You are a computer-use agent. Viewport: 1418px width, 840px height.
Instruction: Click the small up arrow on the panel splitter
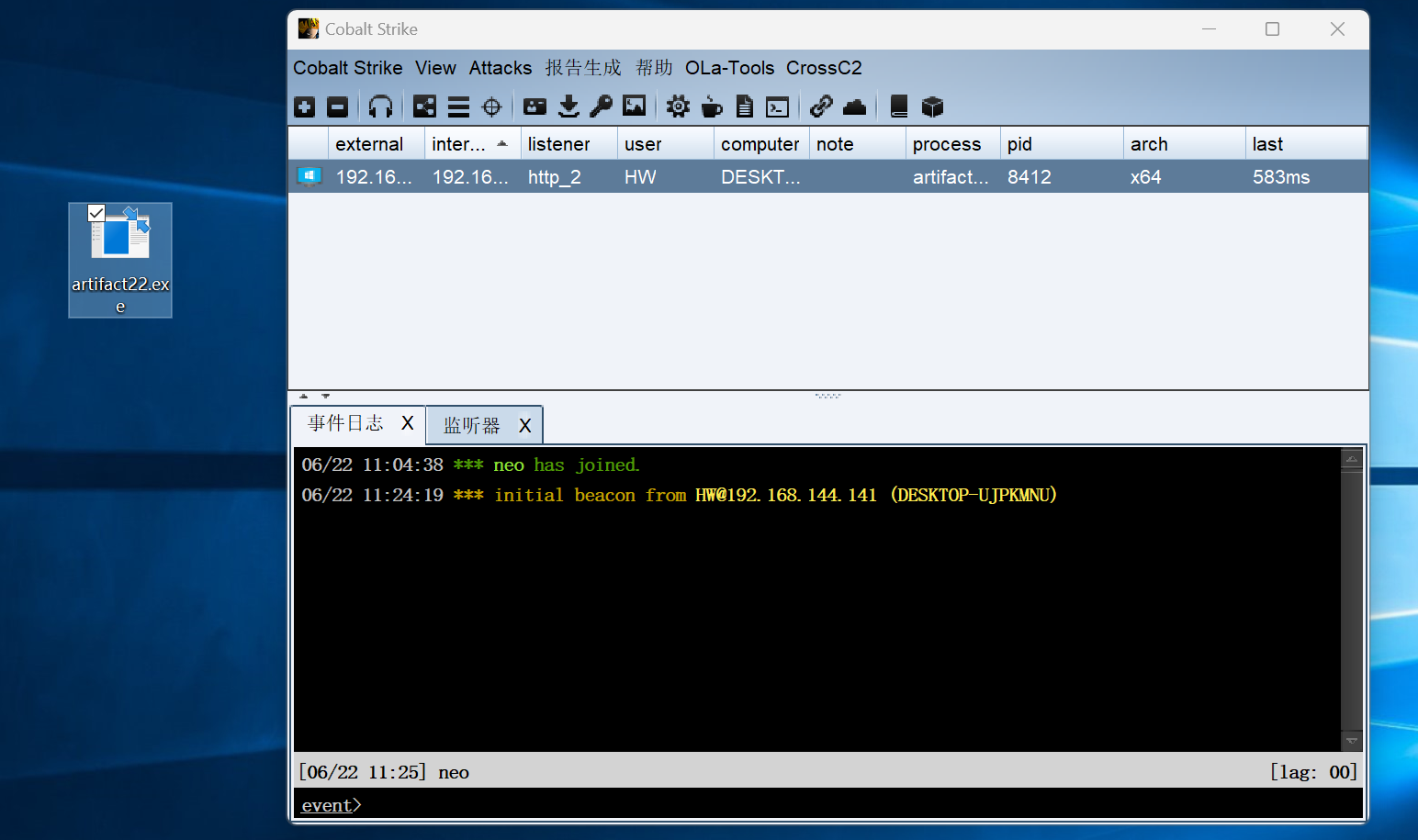(304, 397)
